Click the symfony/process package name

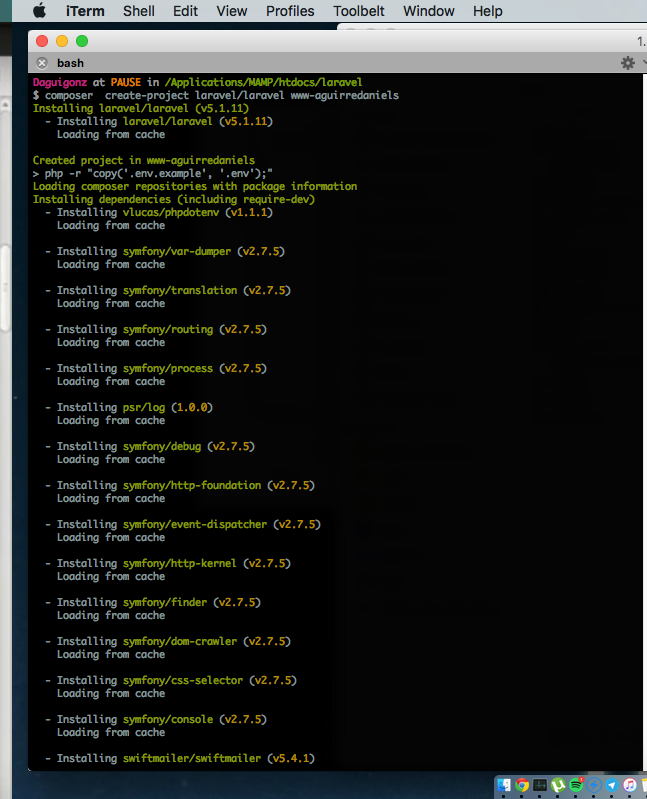click(x=168, y=368)
